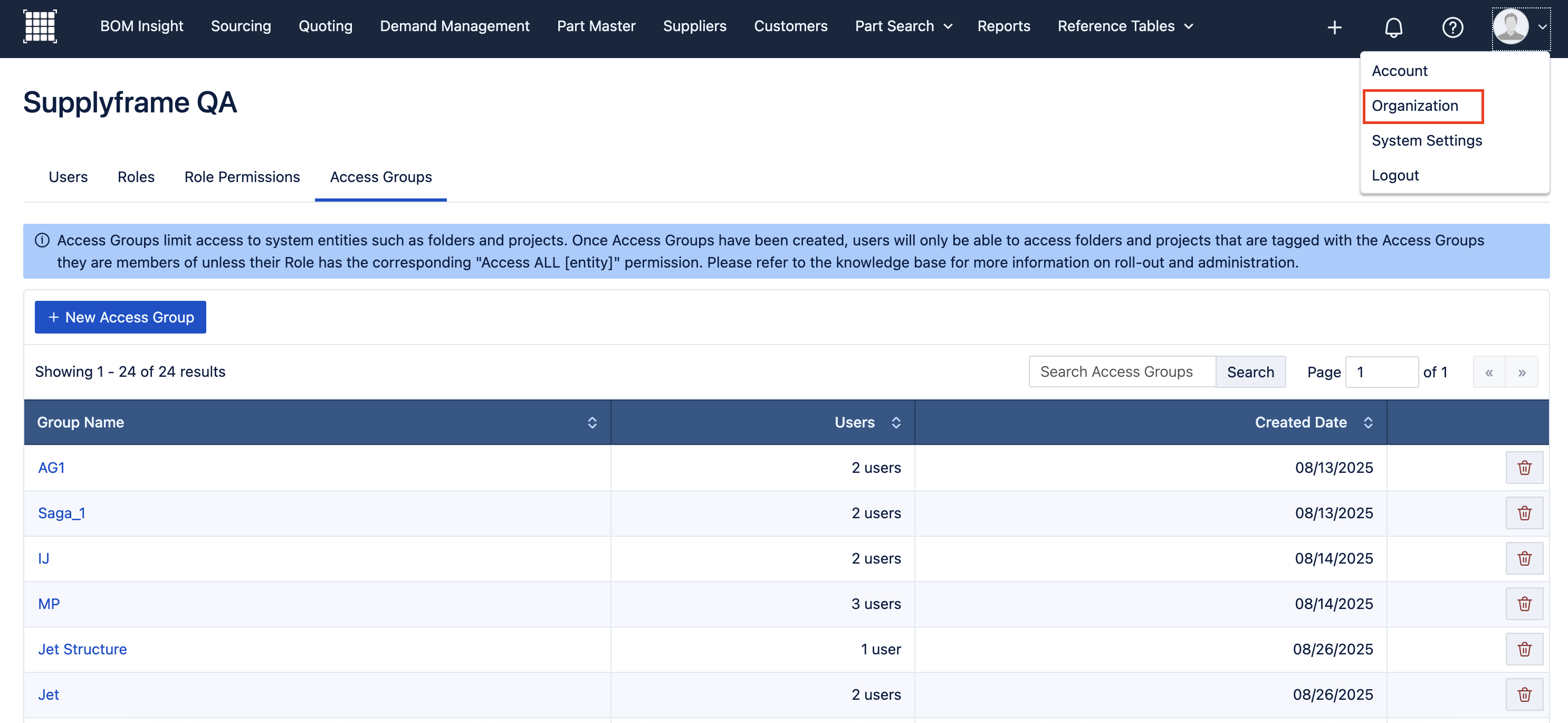Open BOM Insight in navbar
The image size is (1568, 723).
[141, 26]
